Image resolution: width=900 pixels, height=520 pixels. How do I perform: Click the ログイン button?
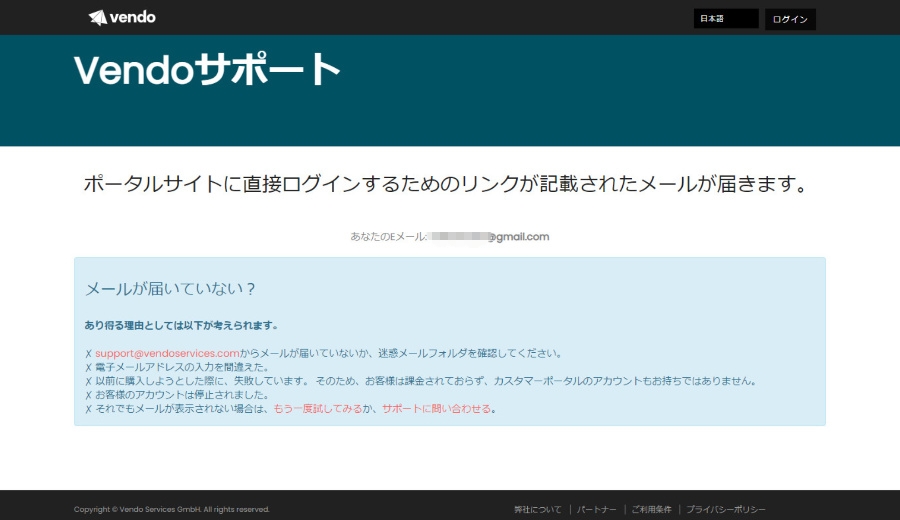(790, 20)
